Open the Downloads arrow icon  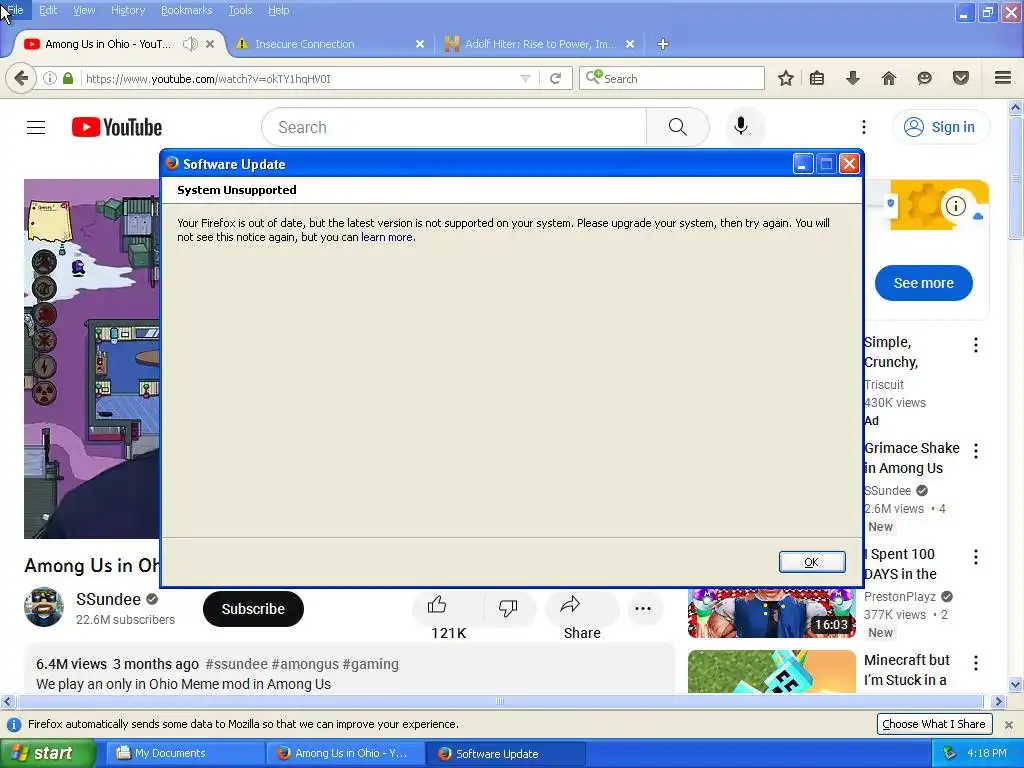(853, 78)
